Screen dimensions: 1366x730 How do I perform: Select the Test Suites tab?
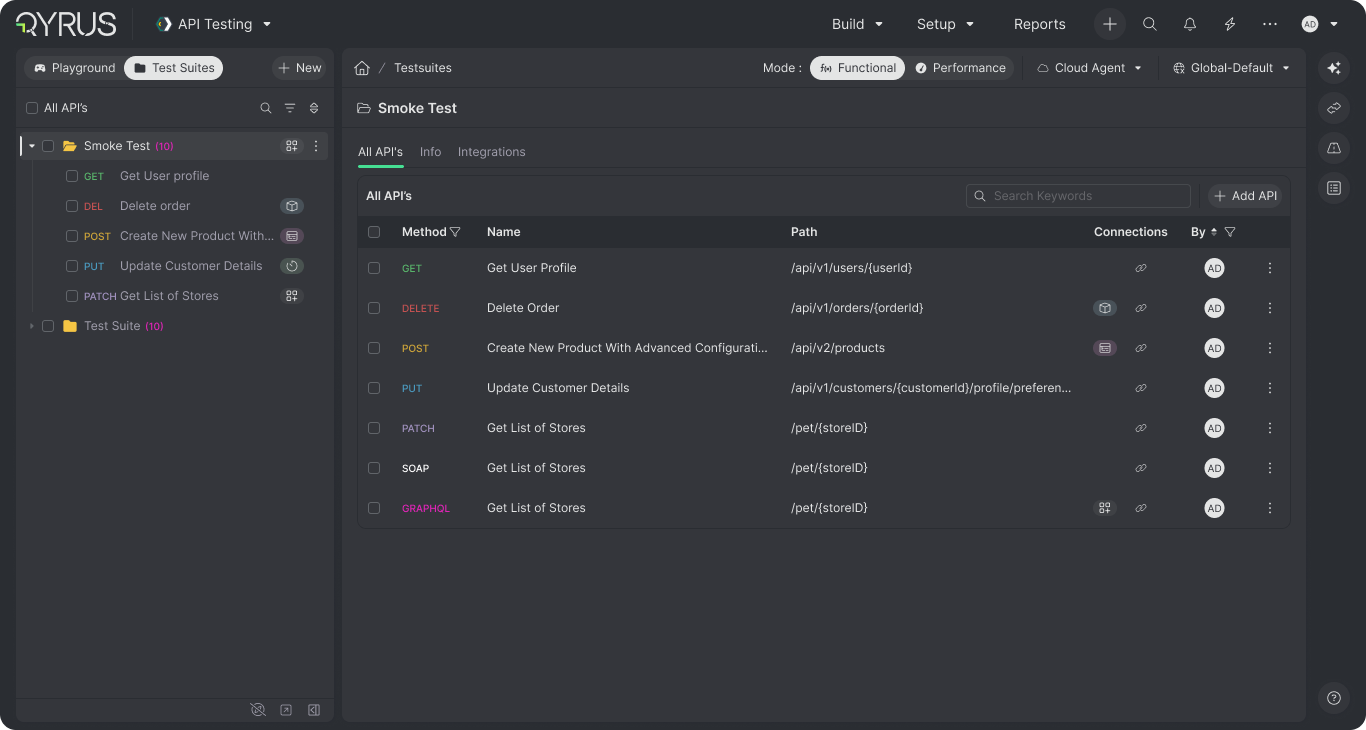pos(174,68)
